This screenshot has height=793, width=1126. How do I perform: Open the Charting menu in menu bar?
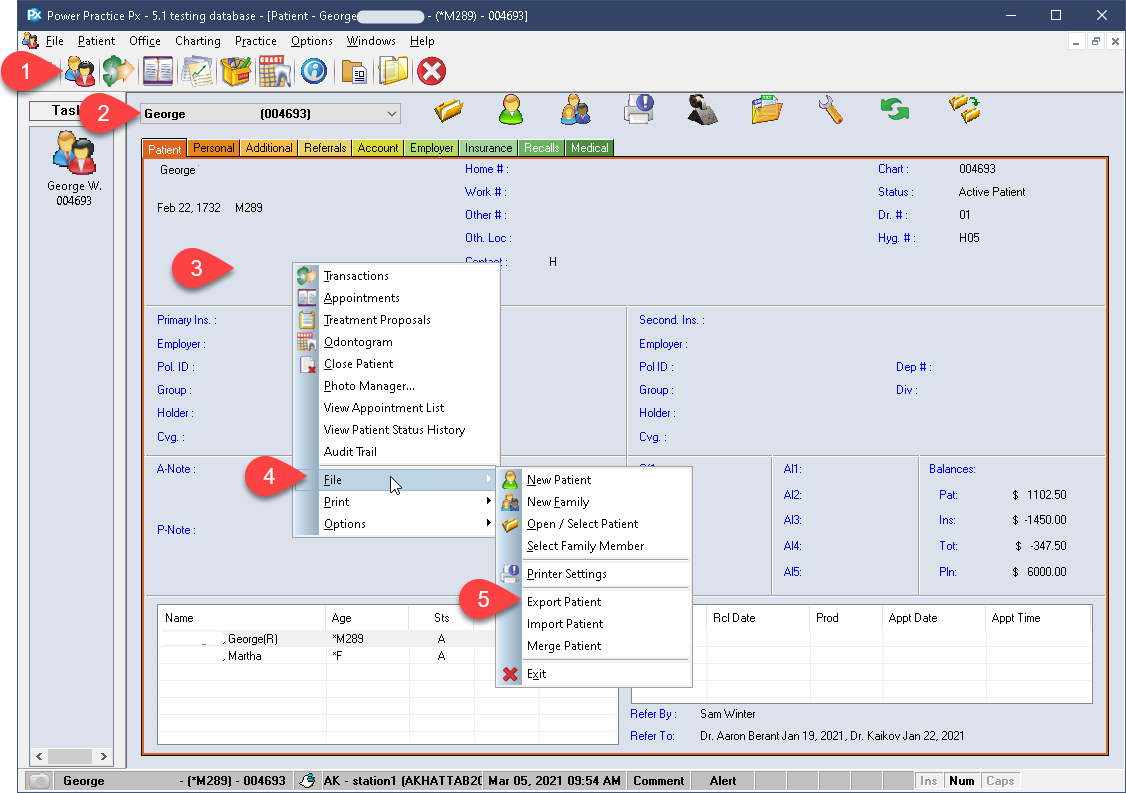click(197, 41)
